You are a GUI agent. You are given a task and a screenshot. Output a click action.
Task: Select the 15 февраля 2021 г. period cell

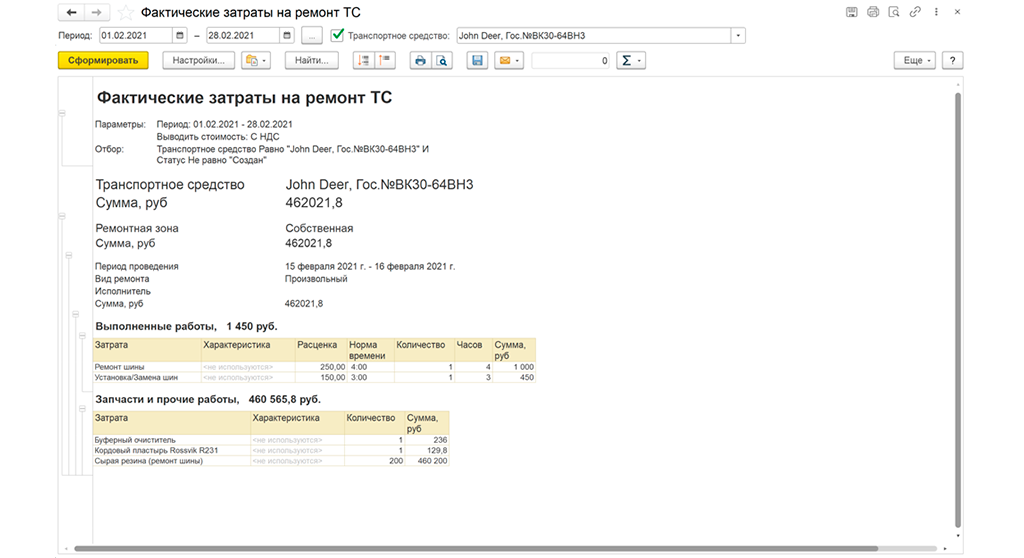[x=370, y=267]
